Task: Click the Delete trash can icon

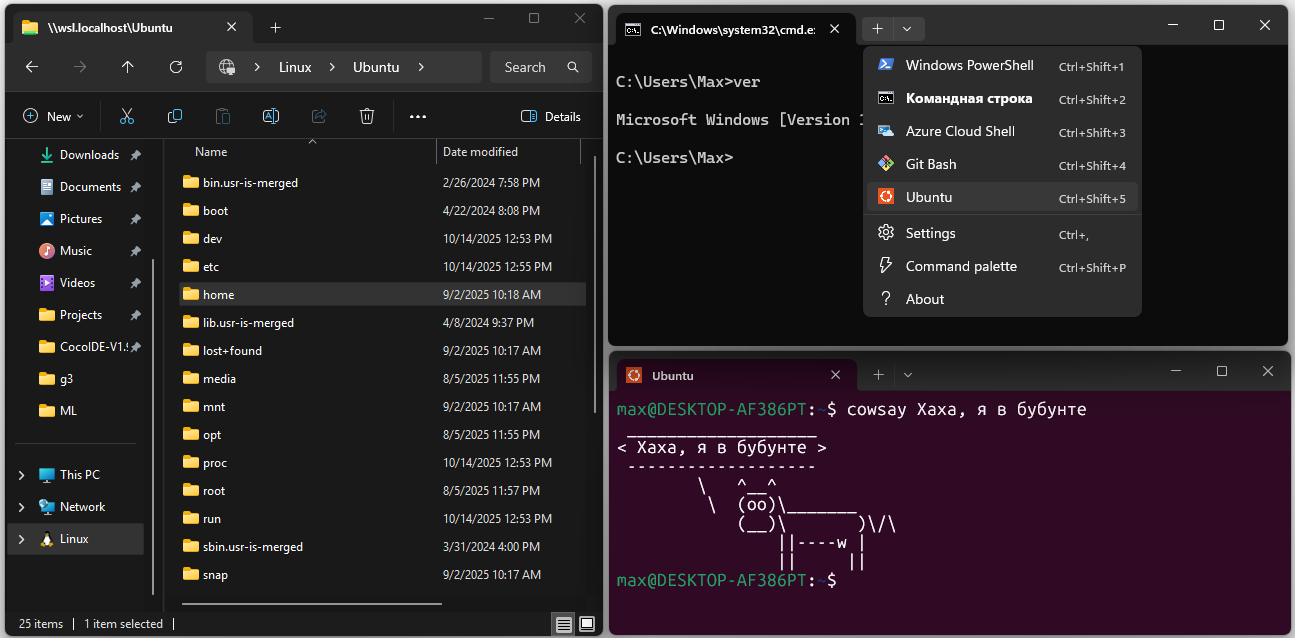Action: [x=367, y=117]
